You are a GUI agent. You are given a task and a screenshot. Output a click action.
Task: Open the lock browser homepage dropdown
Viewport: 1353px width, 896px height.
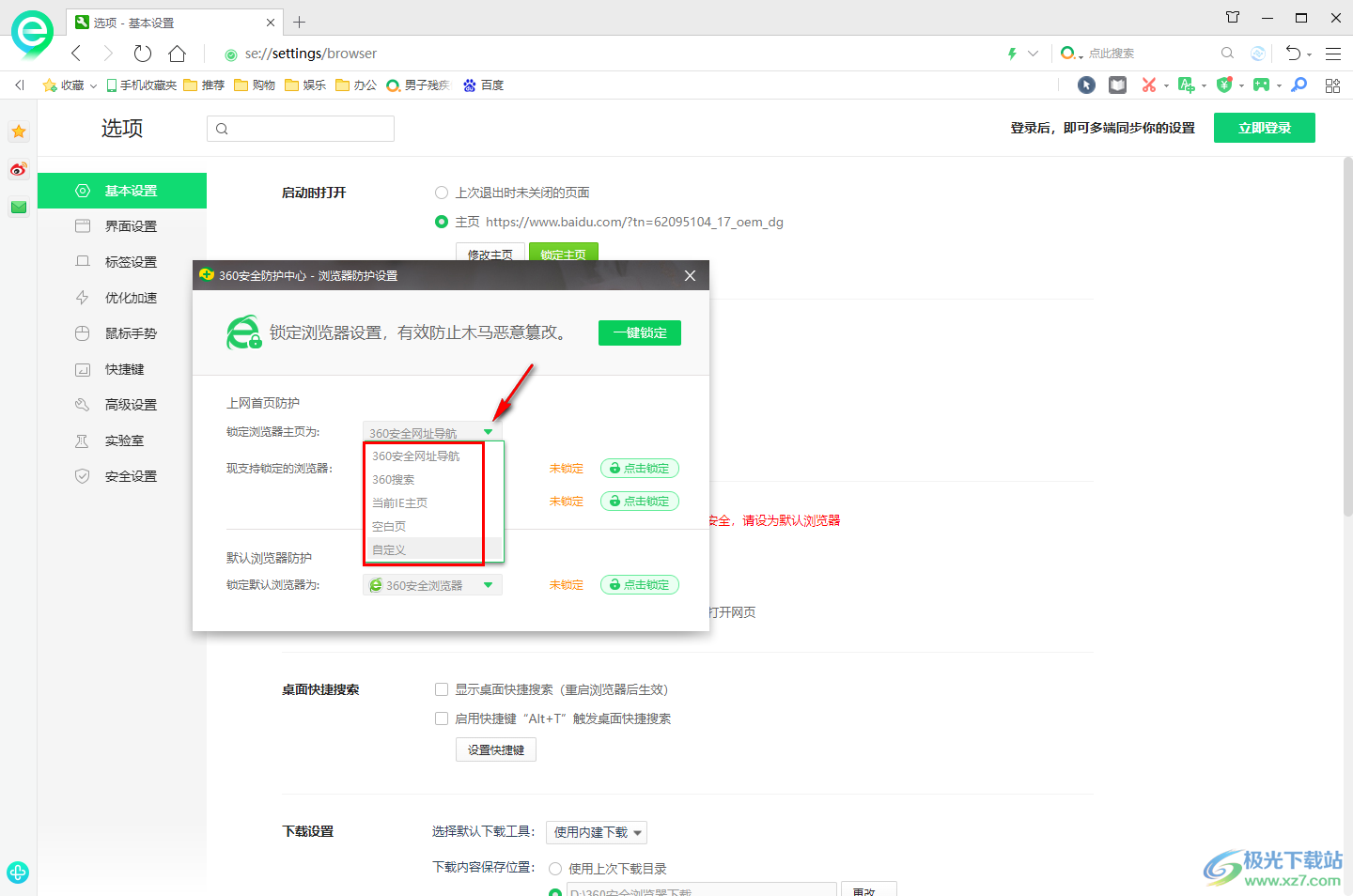(432, 432)
